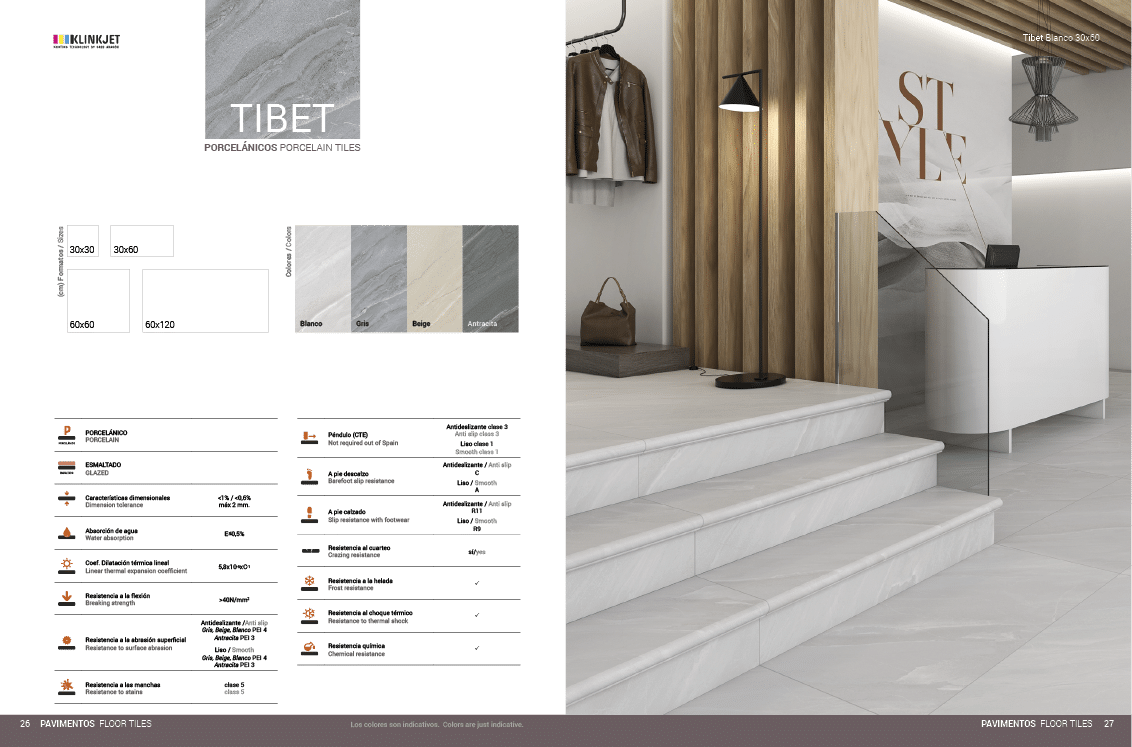Image resolution: width=1132 pixels, height=747 pixels.
Task: Select the 60x120 tile size box
Action: click(205, 300)
